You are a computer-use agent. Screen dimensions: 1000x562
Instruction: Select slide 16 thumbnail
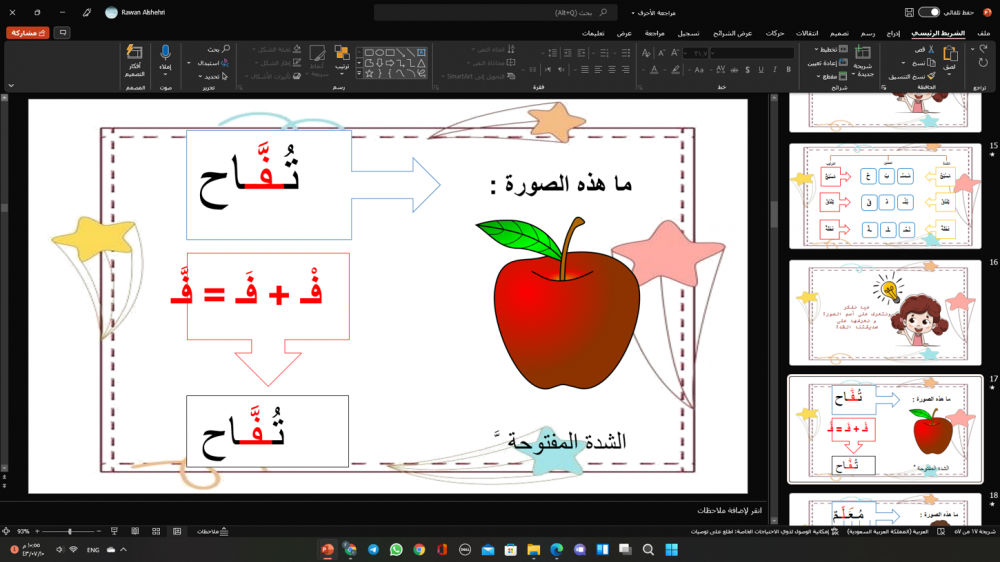click(x=885, y=312)
